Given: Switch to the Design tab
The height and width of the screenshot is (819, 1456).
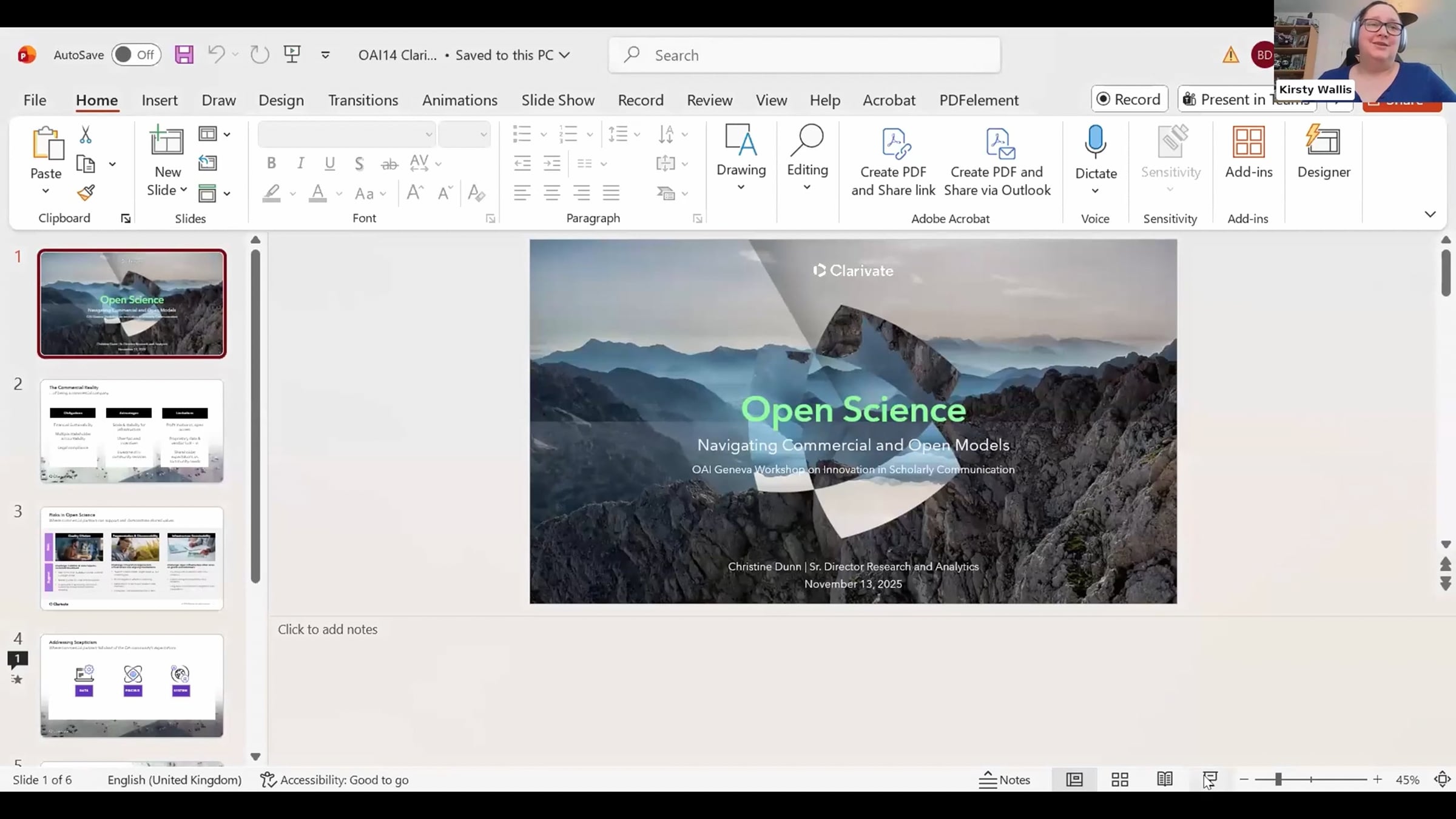Looking at the screenshot, I should [281, 100].
